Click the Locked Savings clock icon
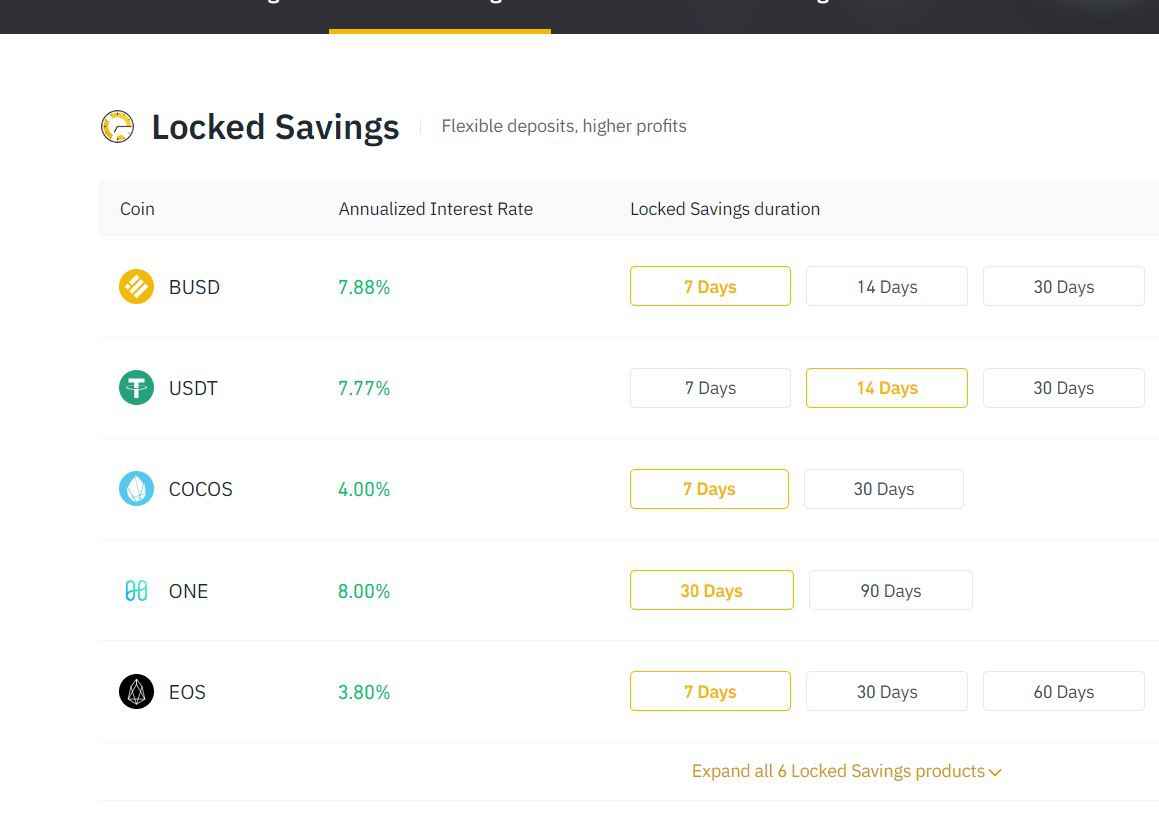The image size is (1159, 823). [118, 126]
